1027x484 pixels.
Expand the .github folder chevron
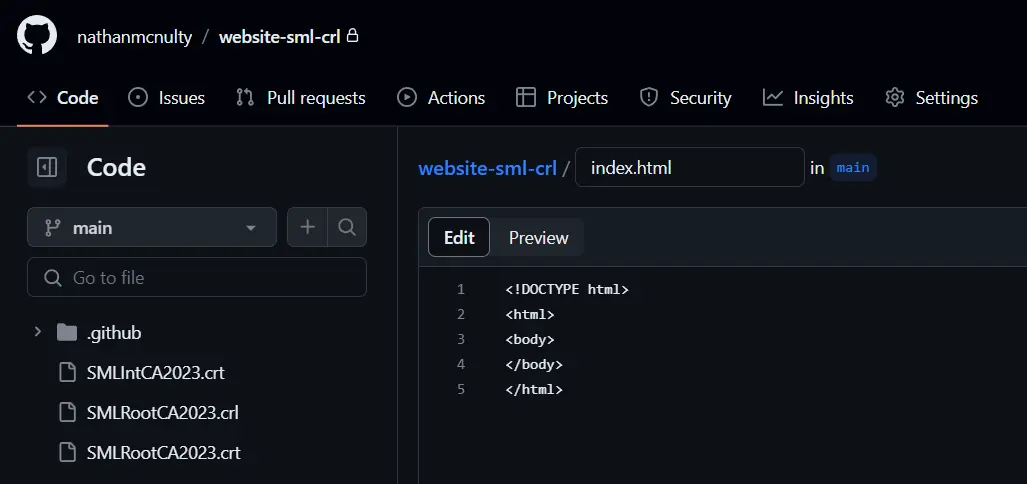point(38,332)
